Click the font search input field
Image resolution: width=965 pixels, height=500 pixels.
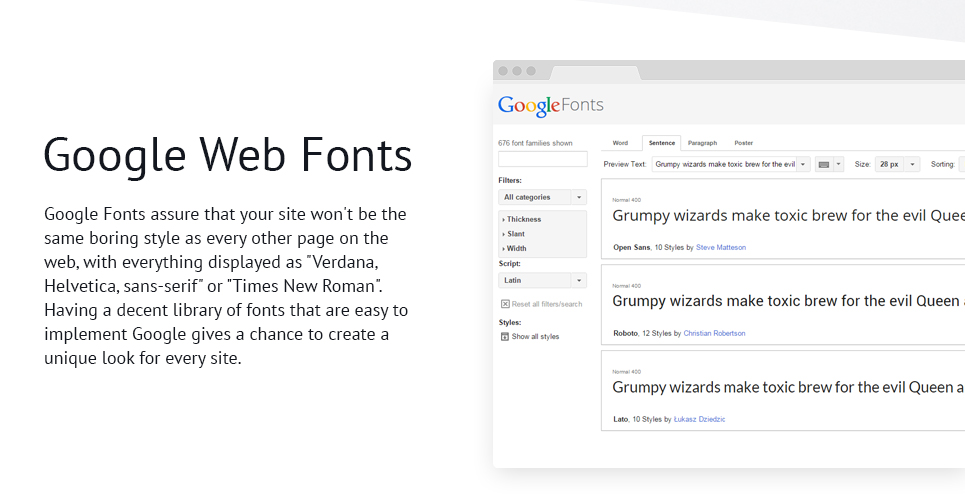tap(542, 159)
